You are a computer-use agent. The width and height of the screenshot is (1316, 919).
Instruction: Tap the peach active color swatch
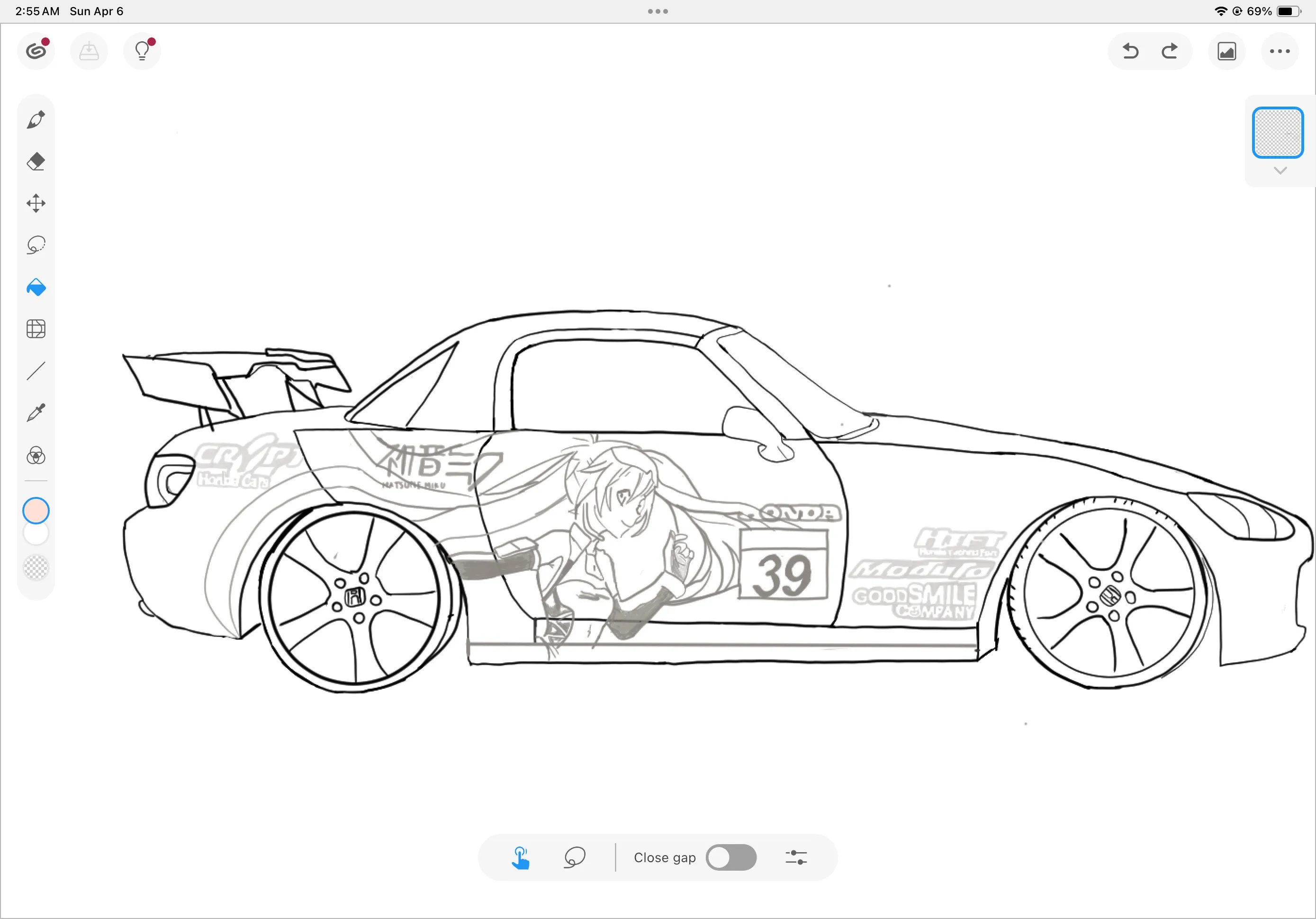[x=36, y=510]
